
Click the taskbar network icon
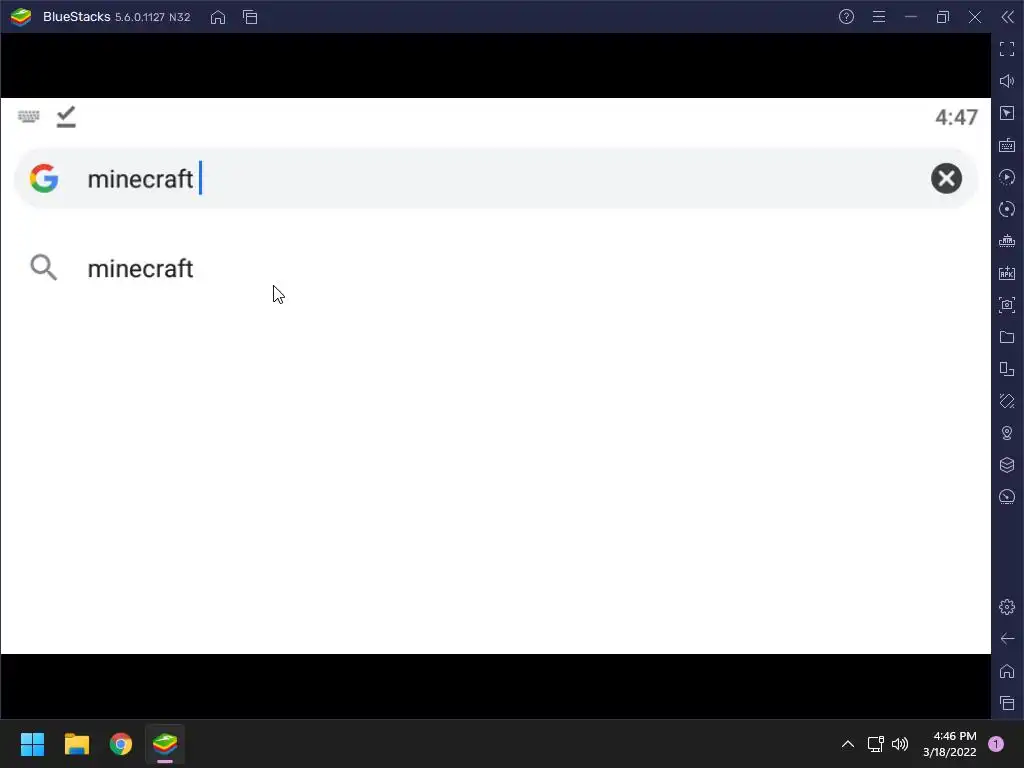pos(875,744)
